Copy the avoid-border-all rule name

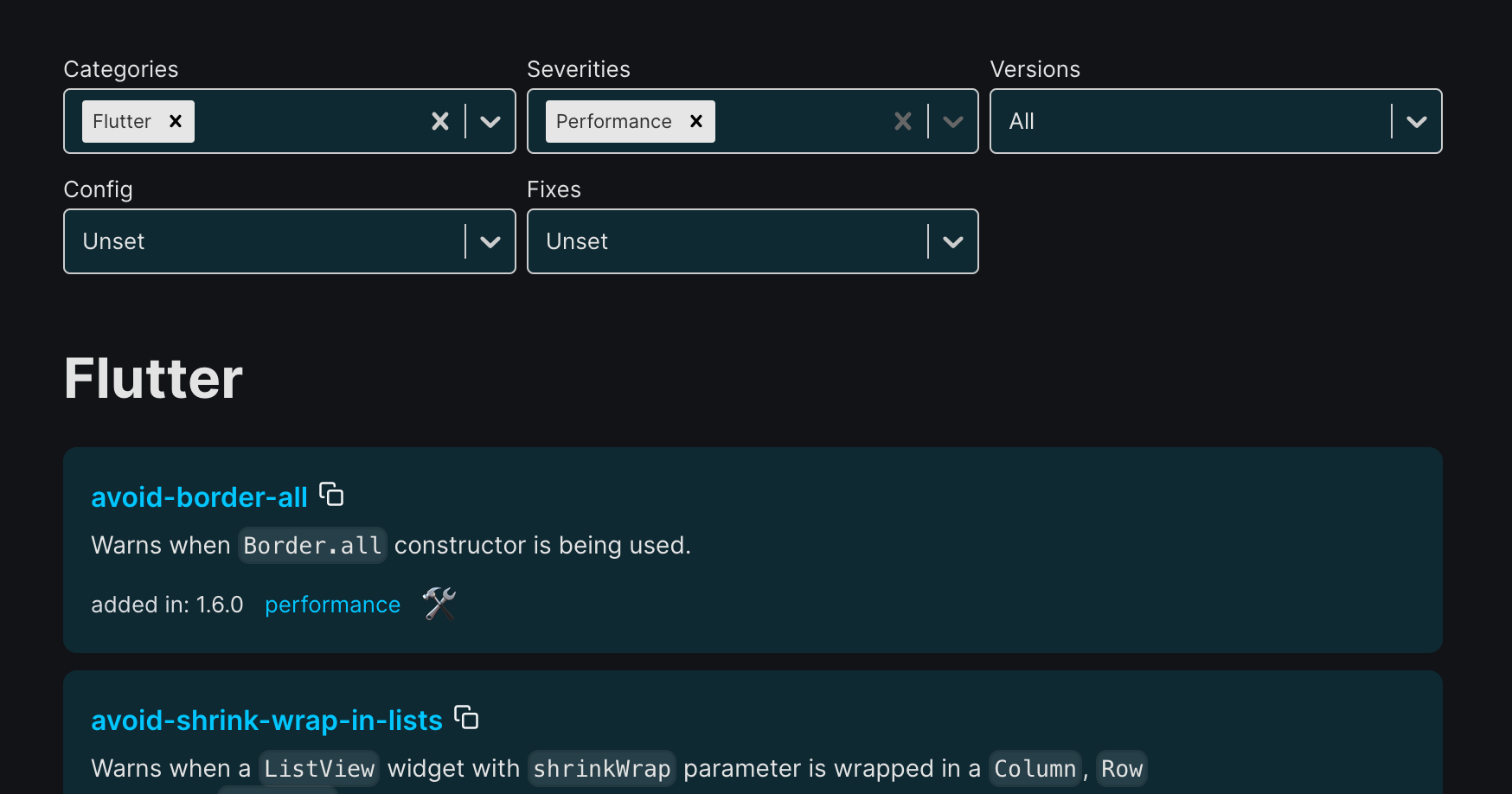[x=331, y=495]
